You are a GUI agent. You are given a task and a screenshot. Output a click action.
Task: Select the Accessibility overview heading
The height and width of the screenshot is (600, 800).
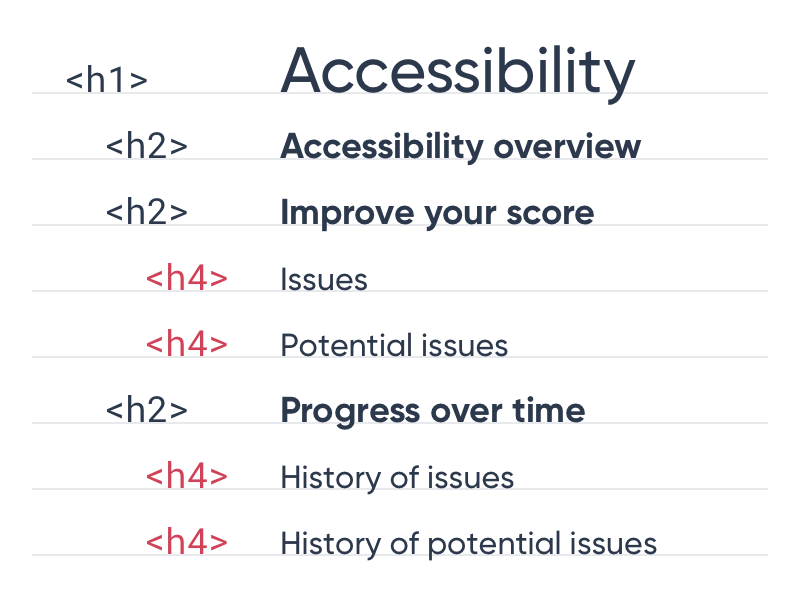tap(460, 146)
